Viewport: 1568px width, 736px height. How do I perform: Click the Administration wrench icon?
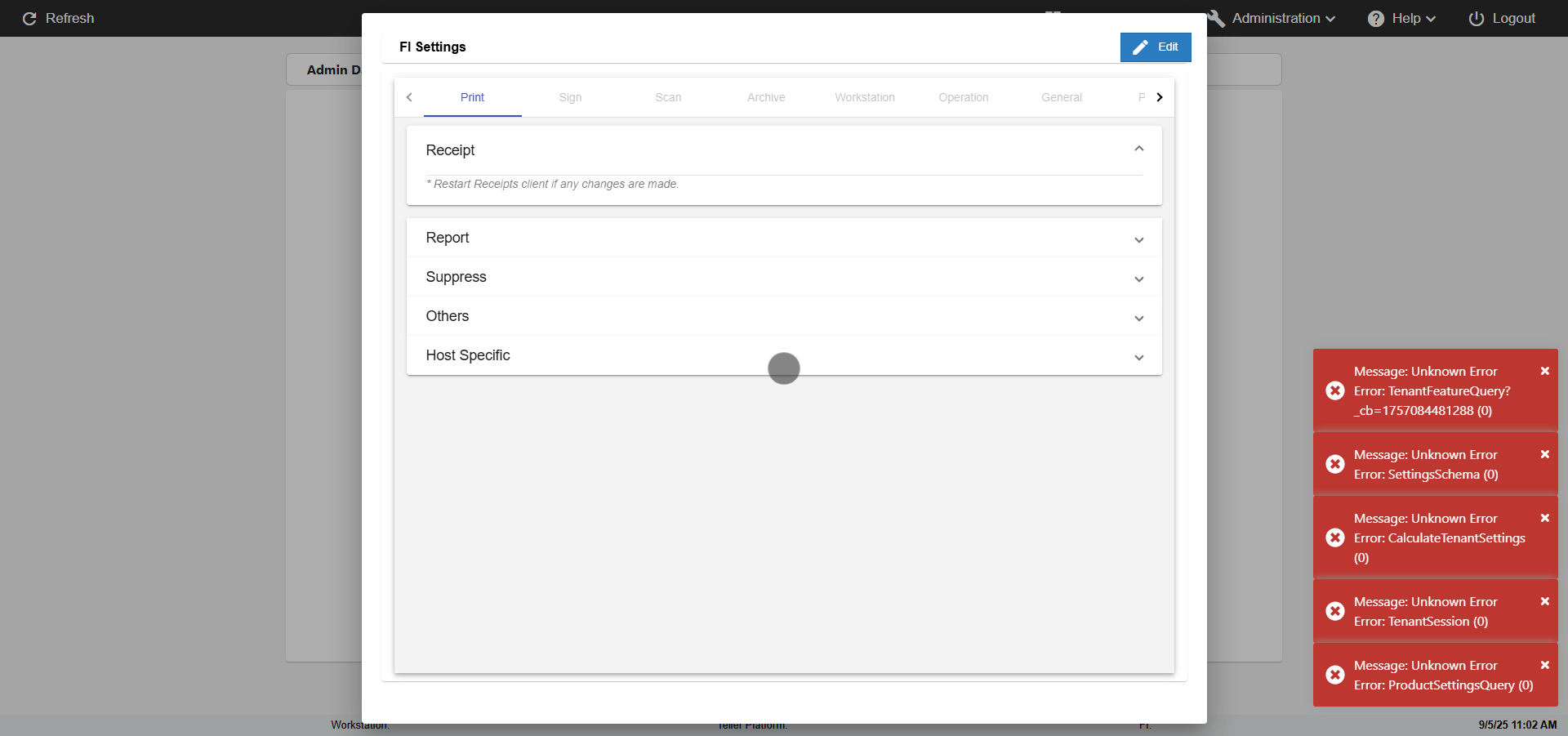click(x=1216, y=18)
